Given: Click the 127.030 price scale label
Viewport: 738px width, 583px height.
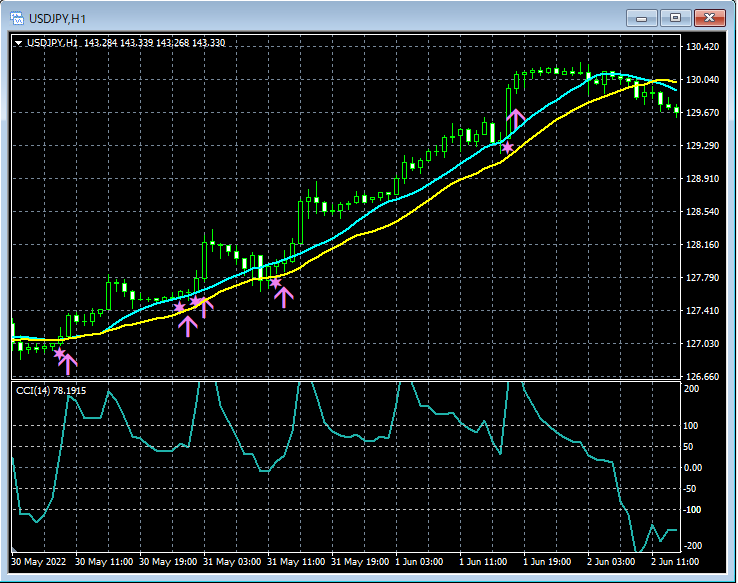Looking at the screenshot, I should point(703,343).
